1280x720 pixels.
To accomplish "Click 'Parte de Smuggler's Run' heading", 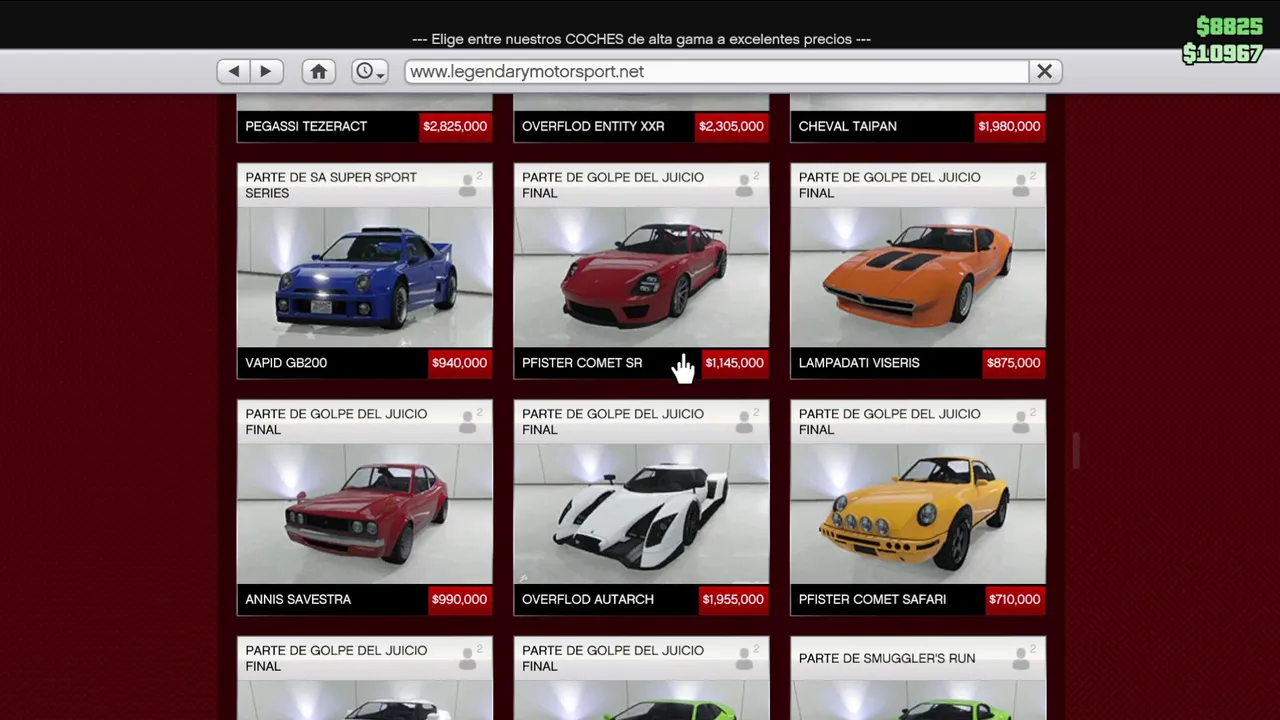I will click(x=887, y=658).
